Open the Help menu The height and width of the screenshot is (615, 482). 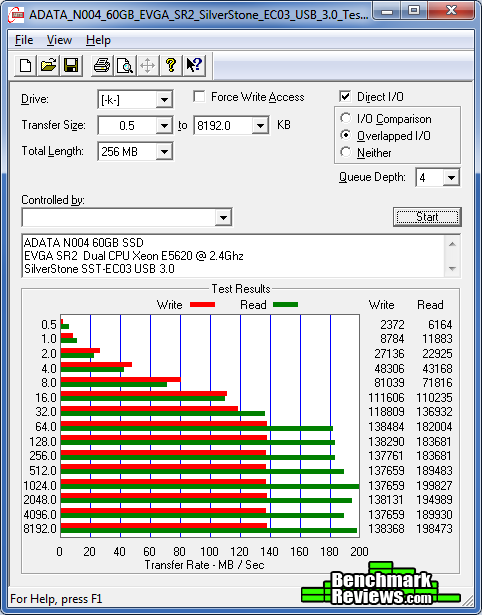[x=98, y=40]
